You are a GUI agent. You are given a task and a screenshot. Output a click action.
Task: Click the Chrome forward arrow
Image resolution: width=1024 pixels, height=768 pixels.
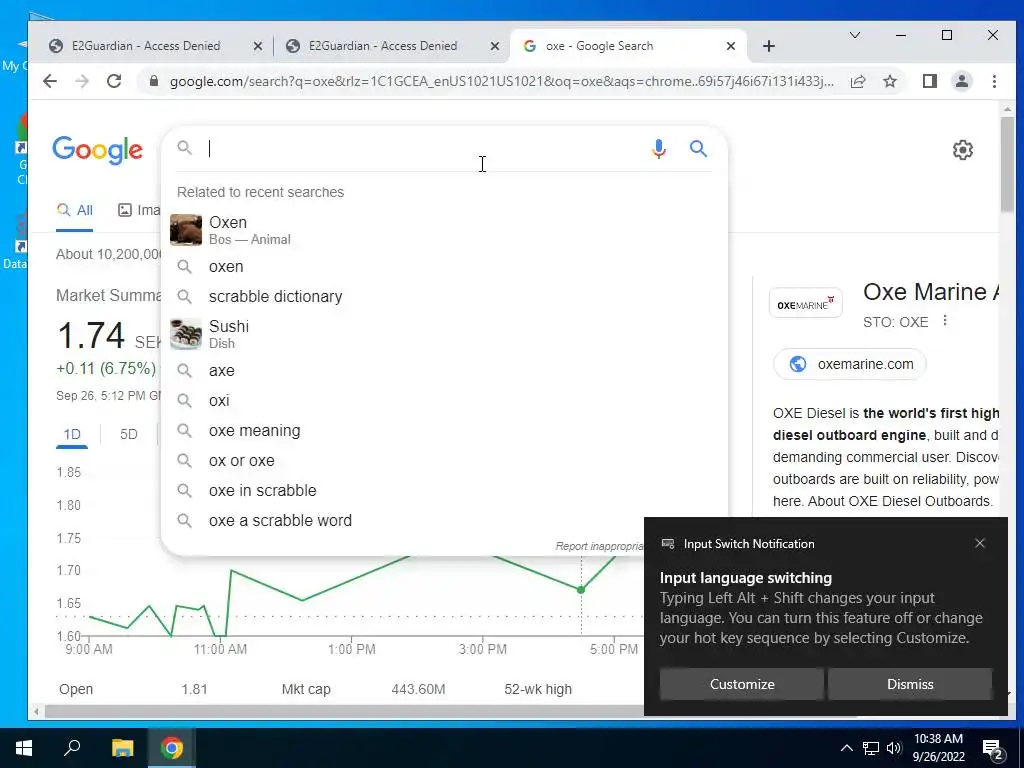(82, 81)
